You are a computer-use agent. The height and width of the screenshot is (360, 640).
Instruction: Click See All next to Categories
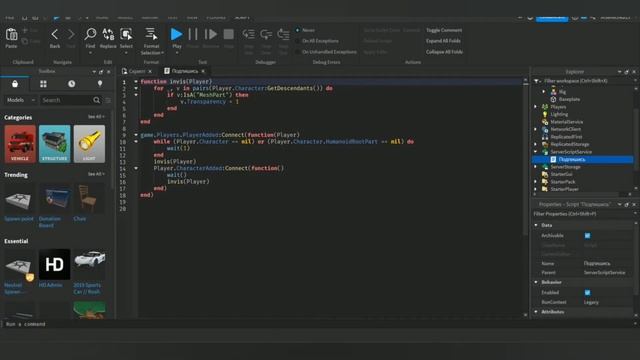[x=96, y=117]
